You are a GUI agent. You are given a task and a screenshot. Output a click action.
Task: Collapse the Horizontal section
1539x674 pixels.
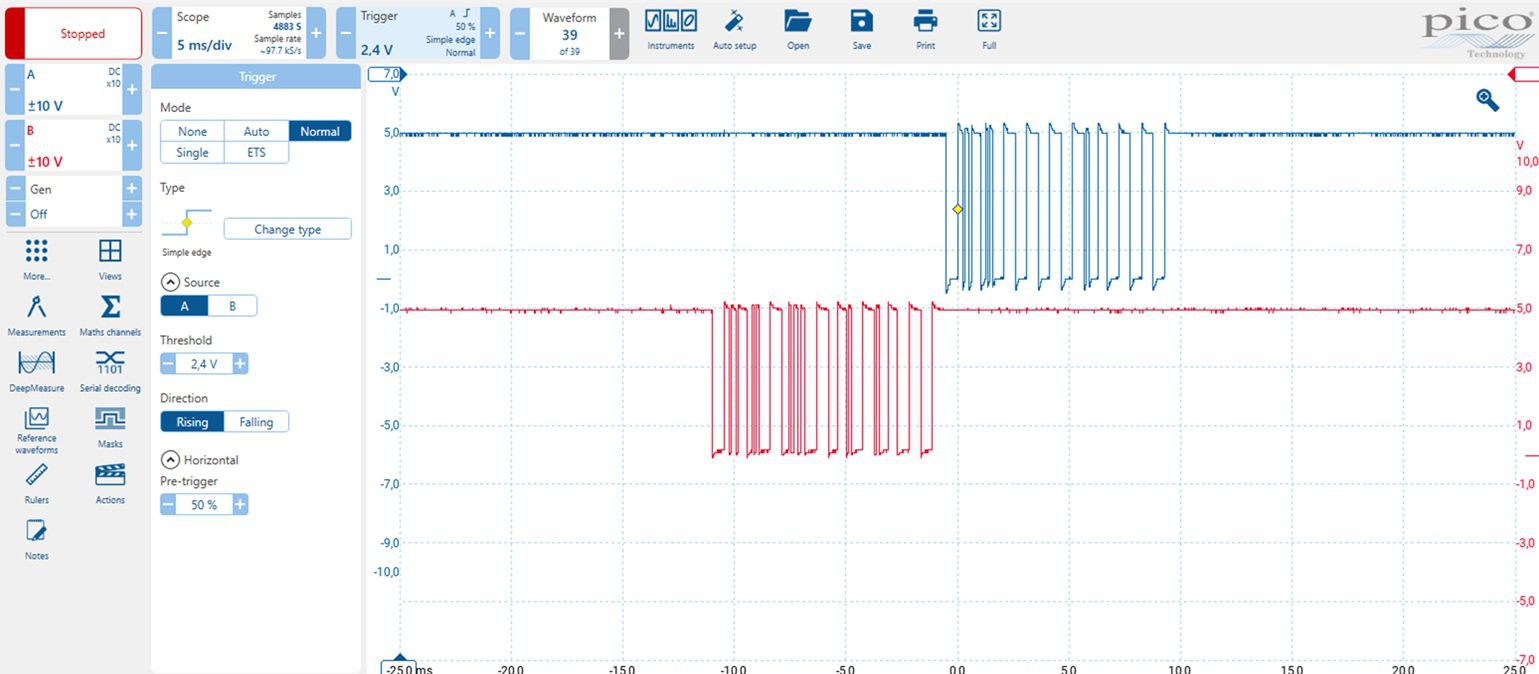169,460
